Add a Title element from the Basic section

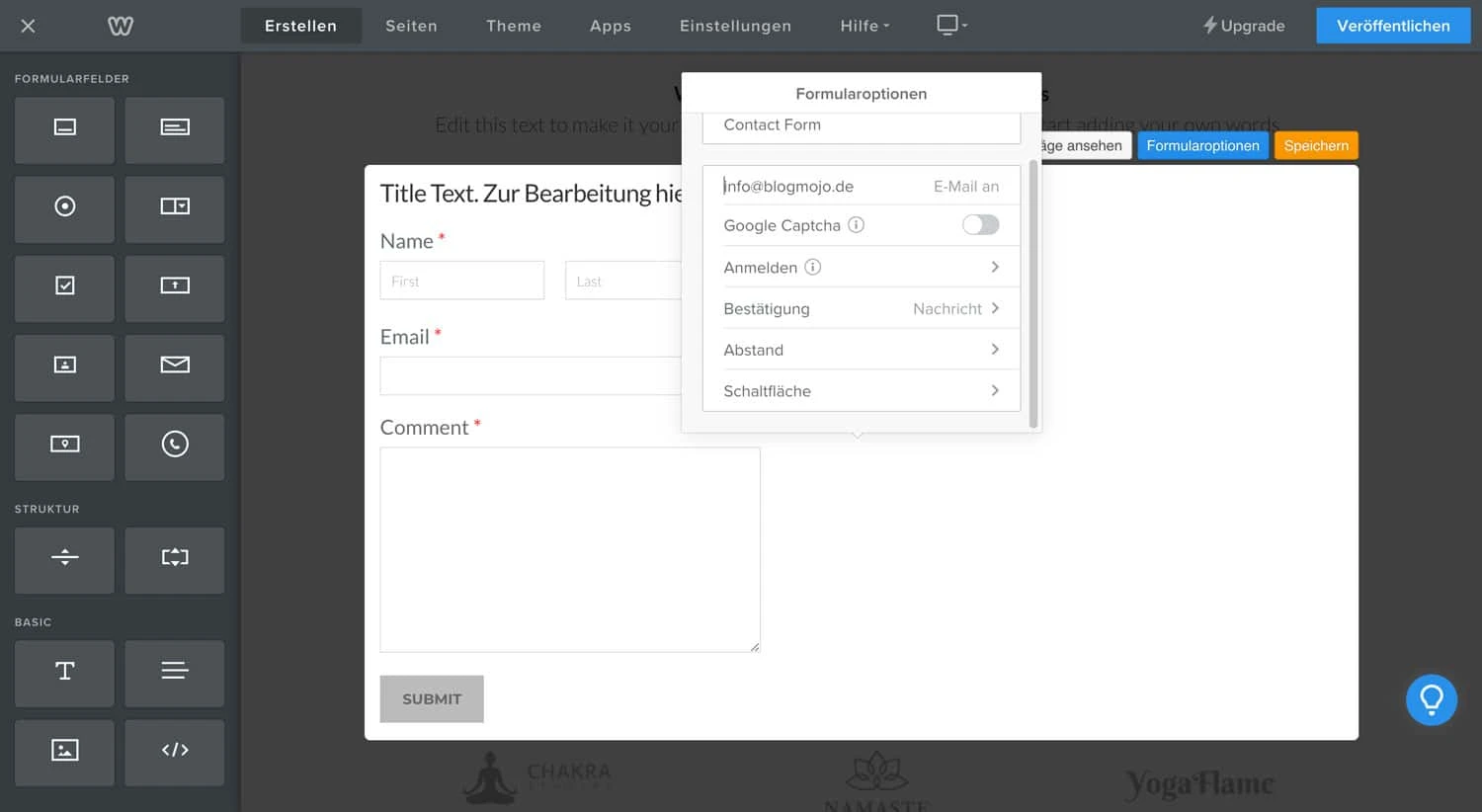64,673
